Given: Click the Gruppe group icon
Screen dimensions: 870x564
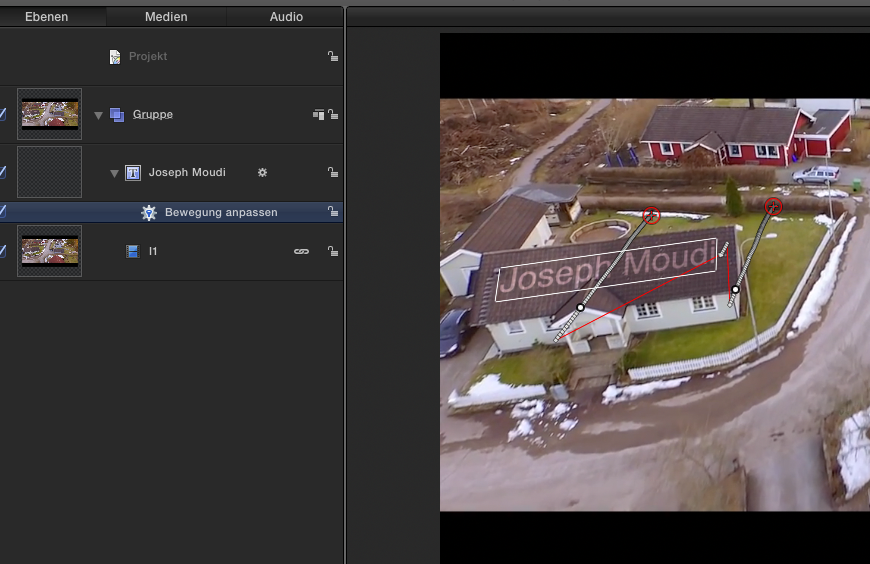Looking at the screenshot, I should [x=117, y=114].
